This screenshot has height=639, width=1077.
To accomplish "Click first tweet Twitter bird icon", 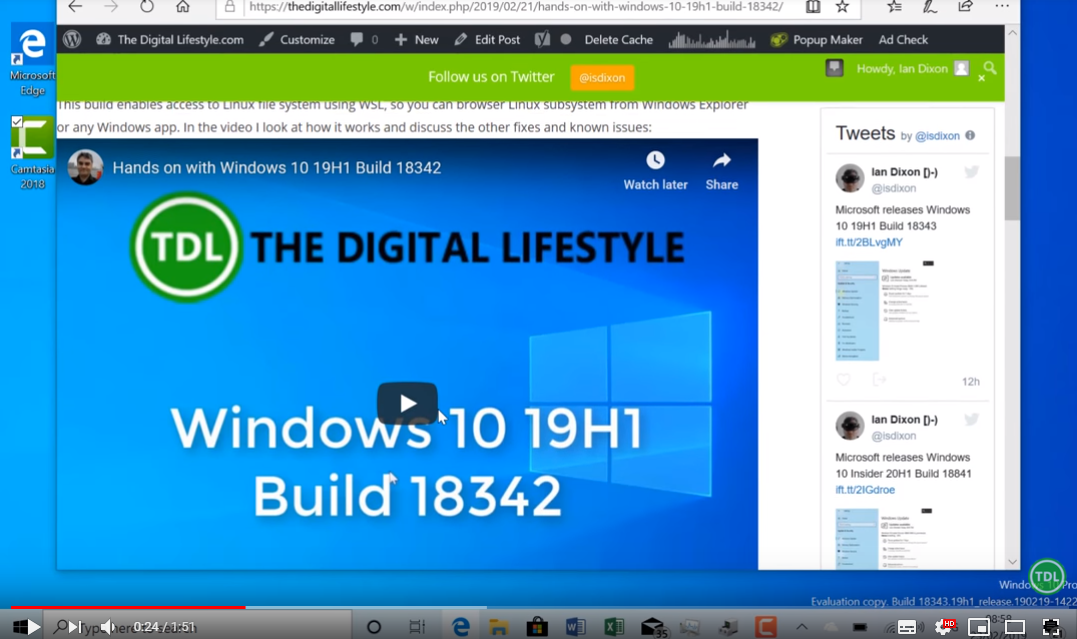I will pos(971,172).
